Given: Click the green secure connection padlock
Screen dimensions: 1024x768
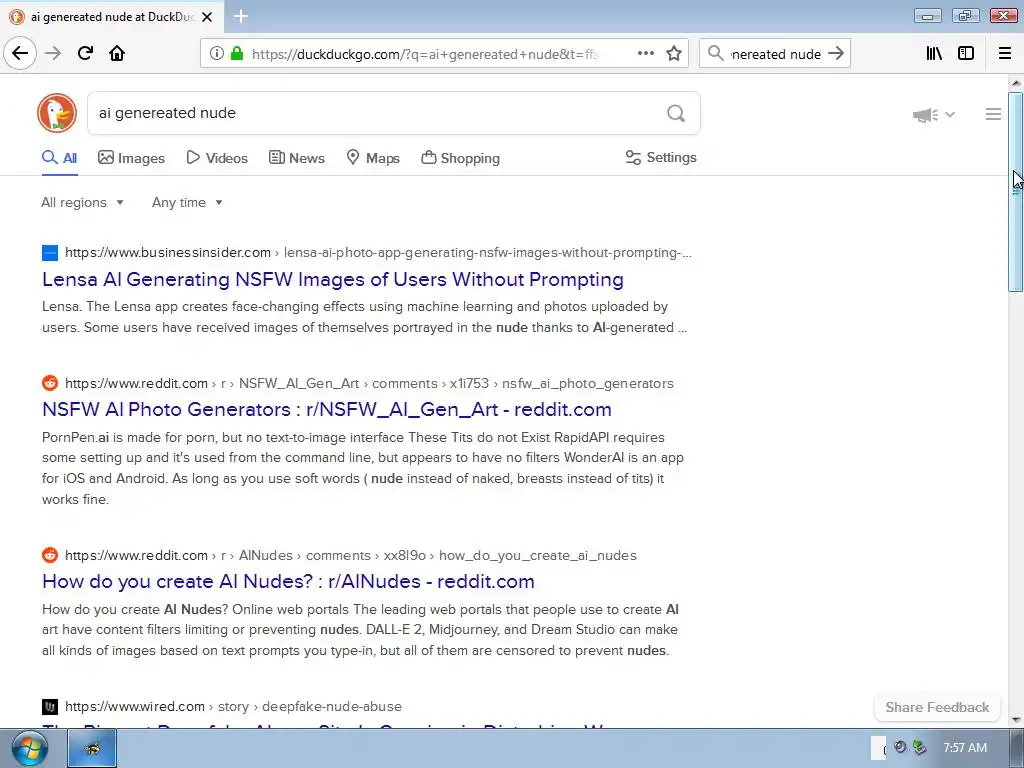Looking at the screenshot, I should [x=236, y=54].
